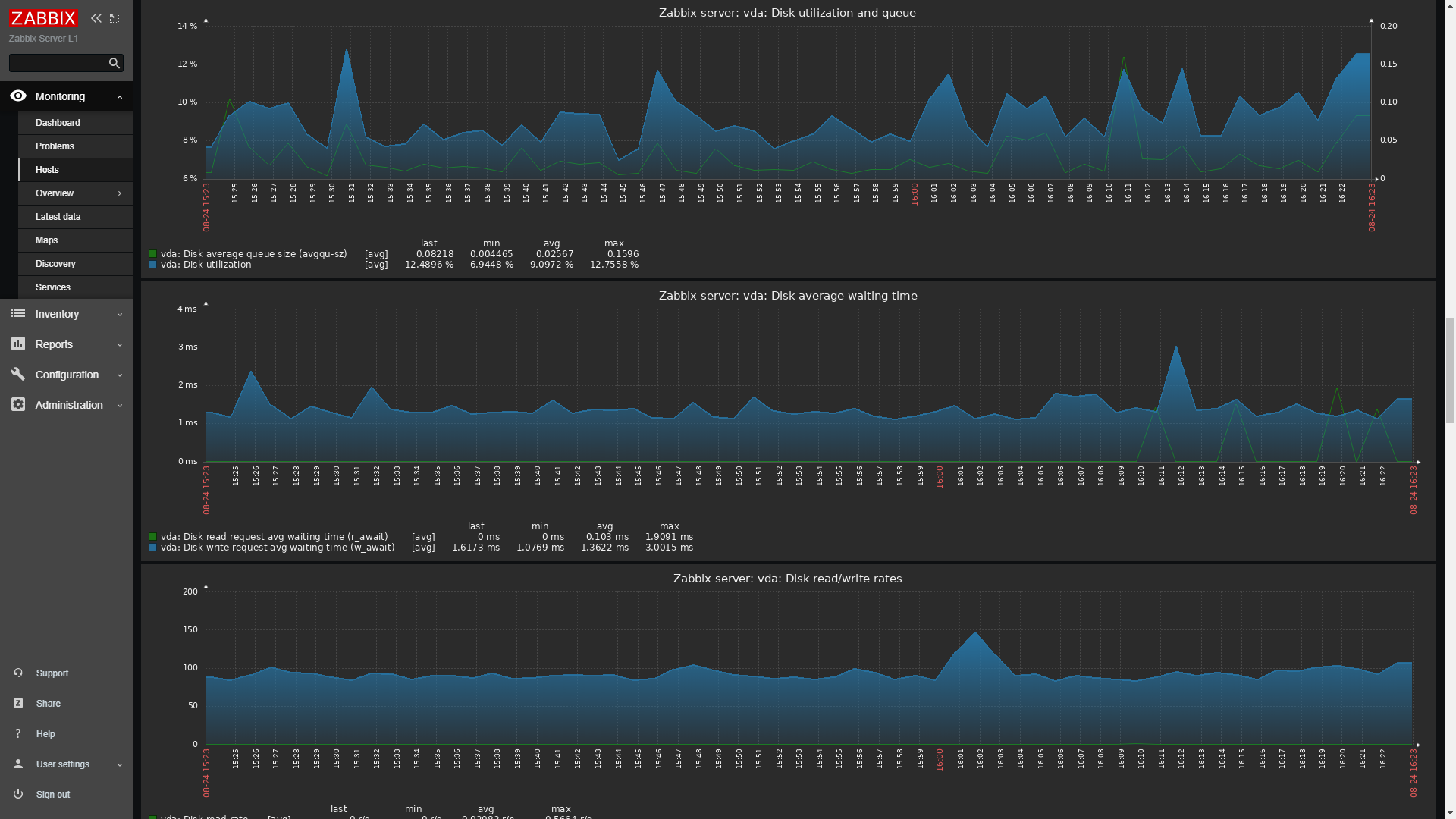Expand the Reports menu chevron
Image resolution: width=1456 pixels, height=819 pixels.
(120, 345)
